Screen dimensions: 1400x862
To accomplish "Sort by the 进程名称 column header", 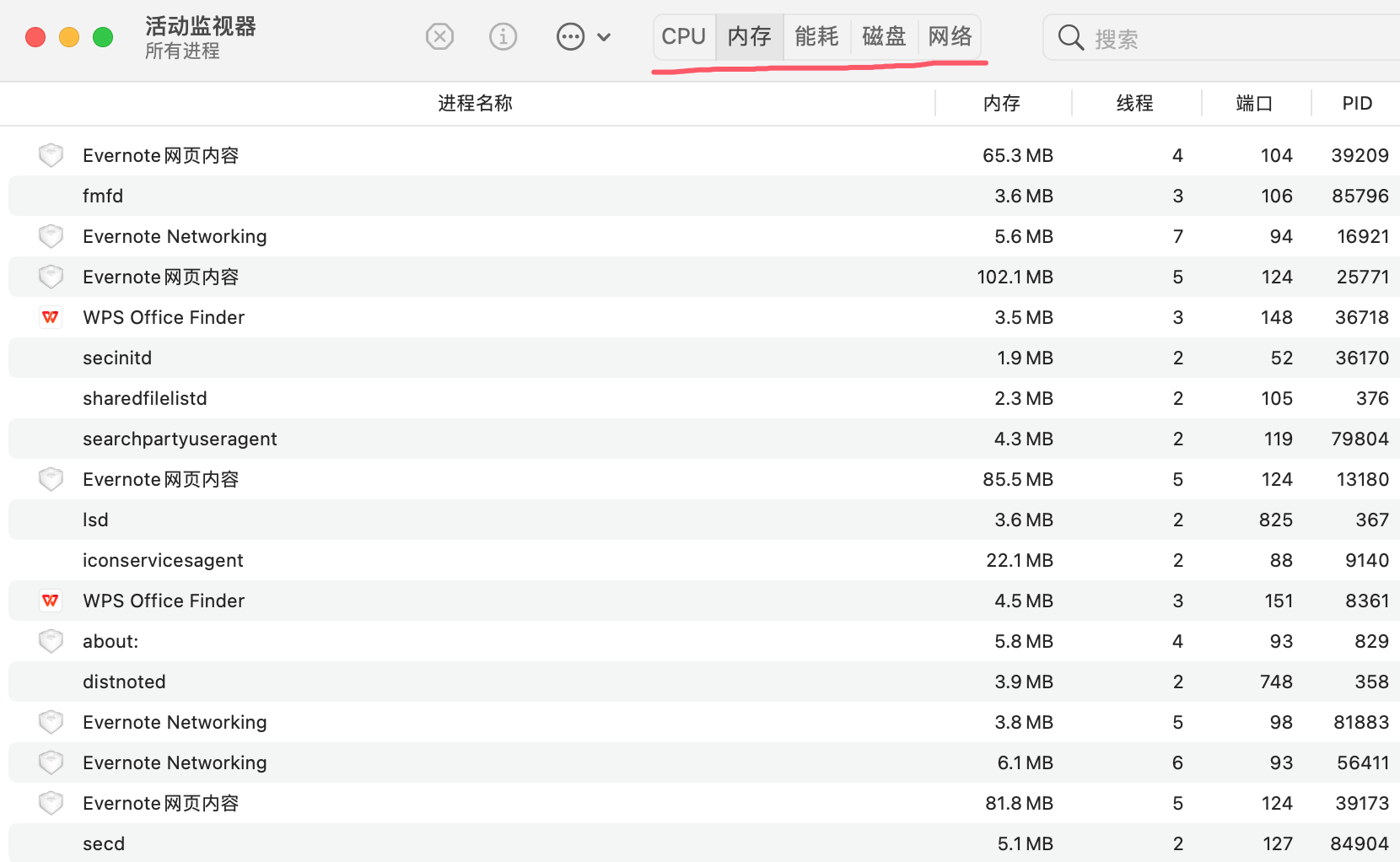I will (476, 103).
